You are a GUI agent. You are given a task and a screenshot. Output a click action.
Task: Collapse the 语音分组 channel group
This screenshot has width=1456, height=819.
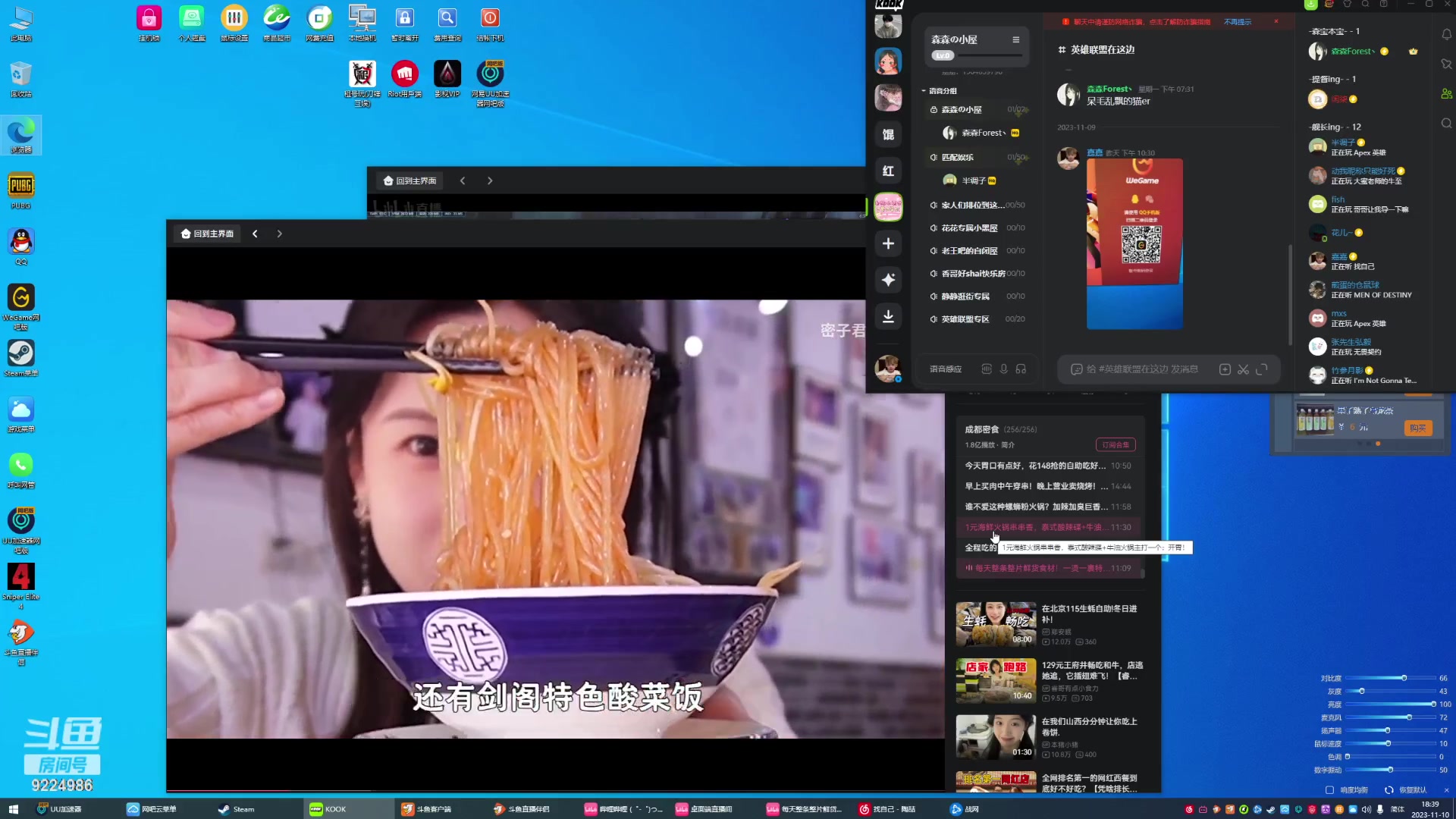click(x=940, y=91)
